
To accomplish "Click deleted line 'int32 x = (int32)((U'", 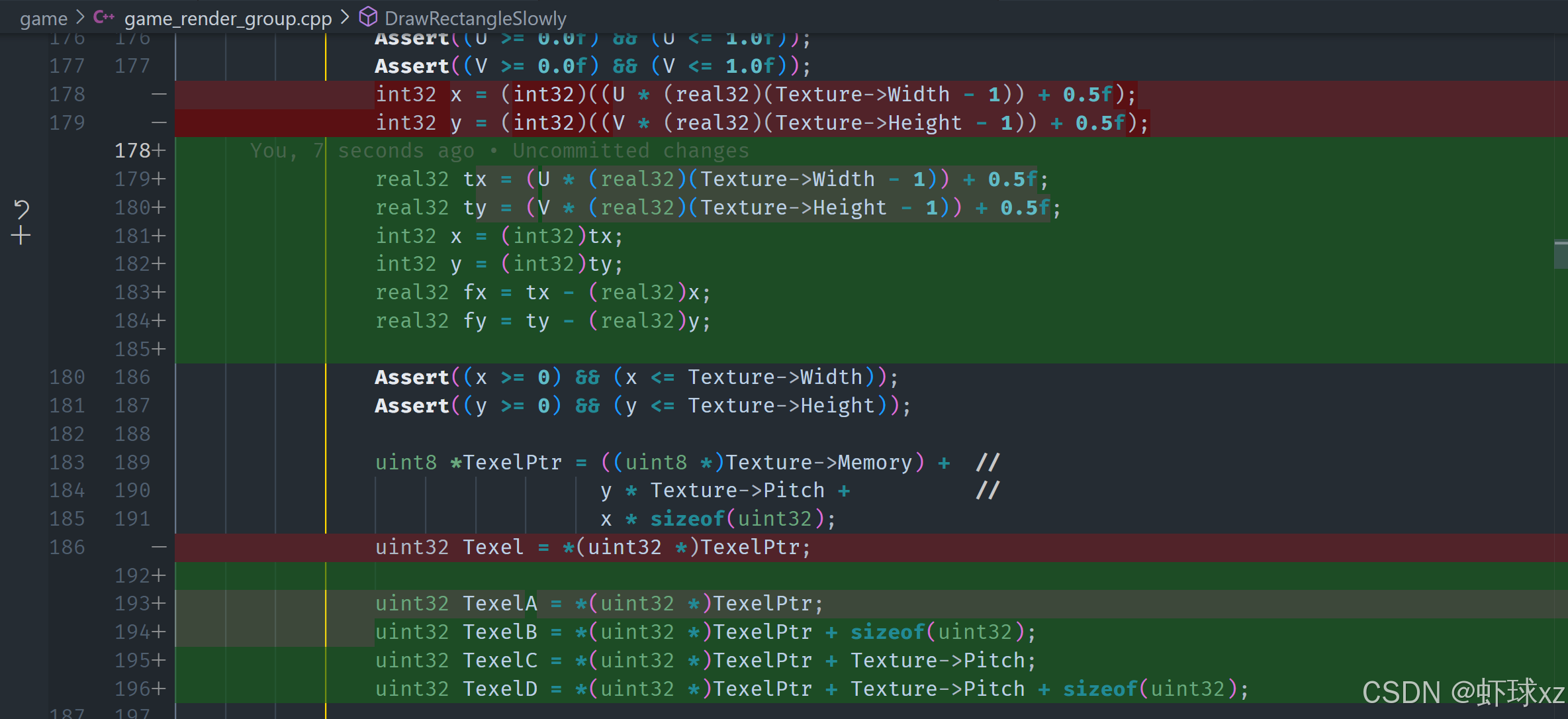I will [756, 95].
